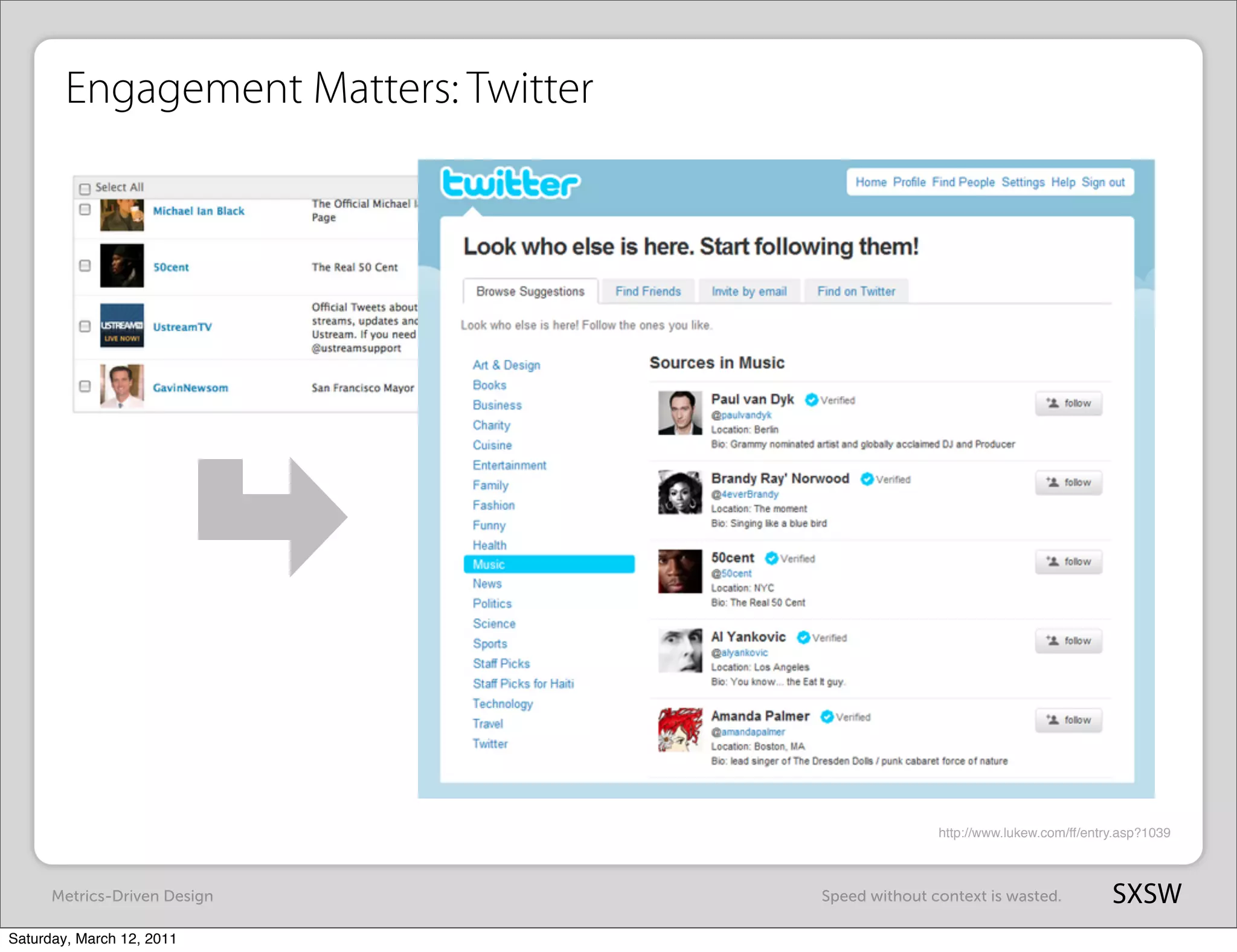Screen dimensions: 1237x952
Task: Open the @alyankovic handle link
Action: 739,653
